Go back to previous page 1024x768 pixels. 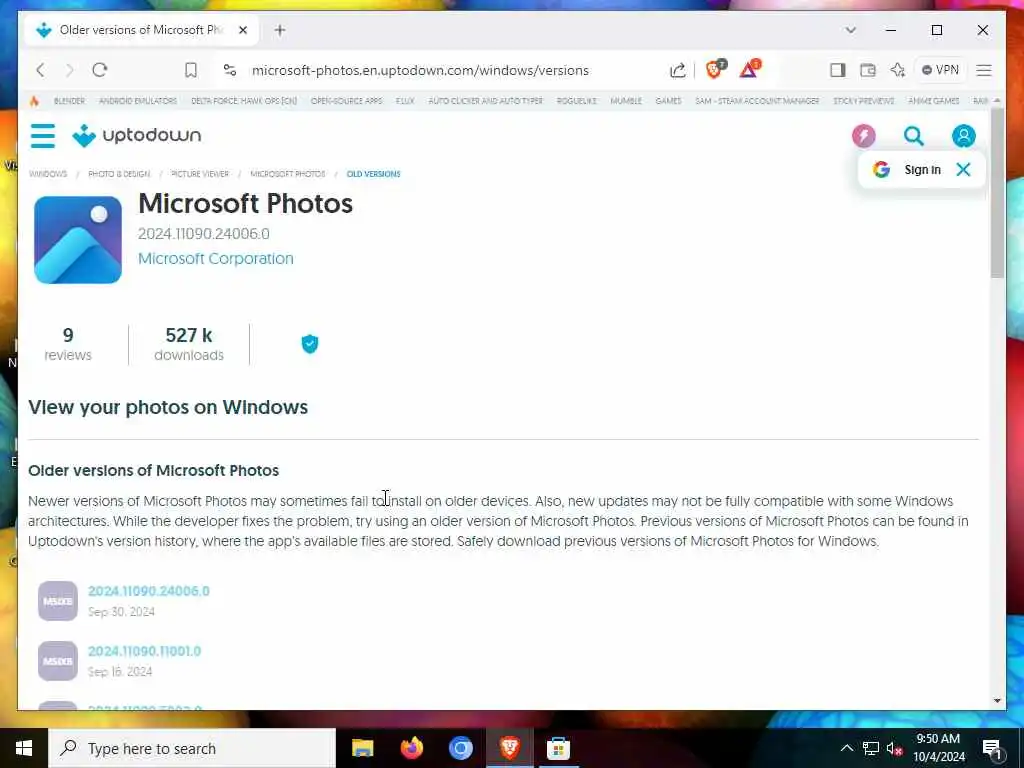[x=40, y=70]
